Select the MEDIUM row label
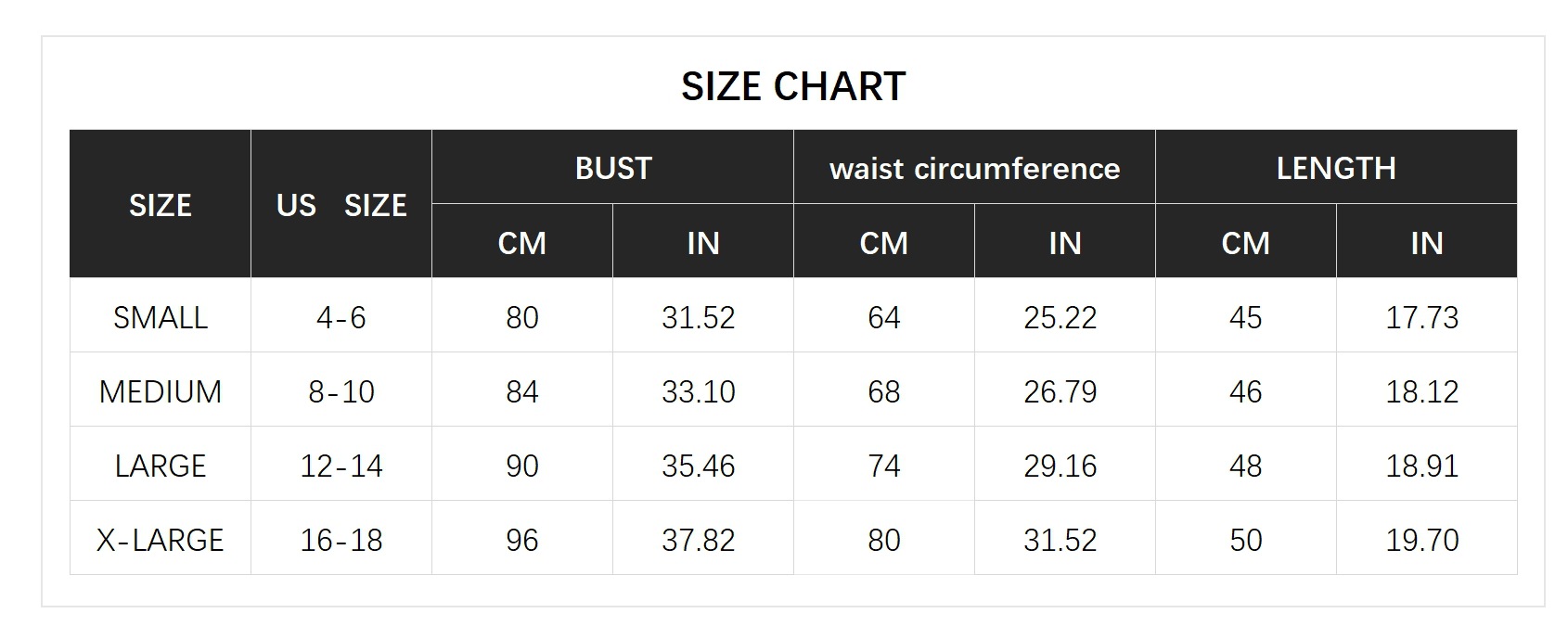 pos(161,390)
